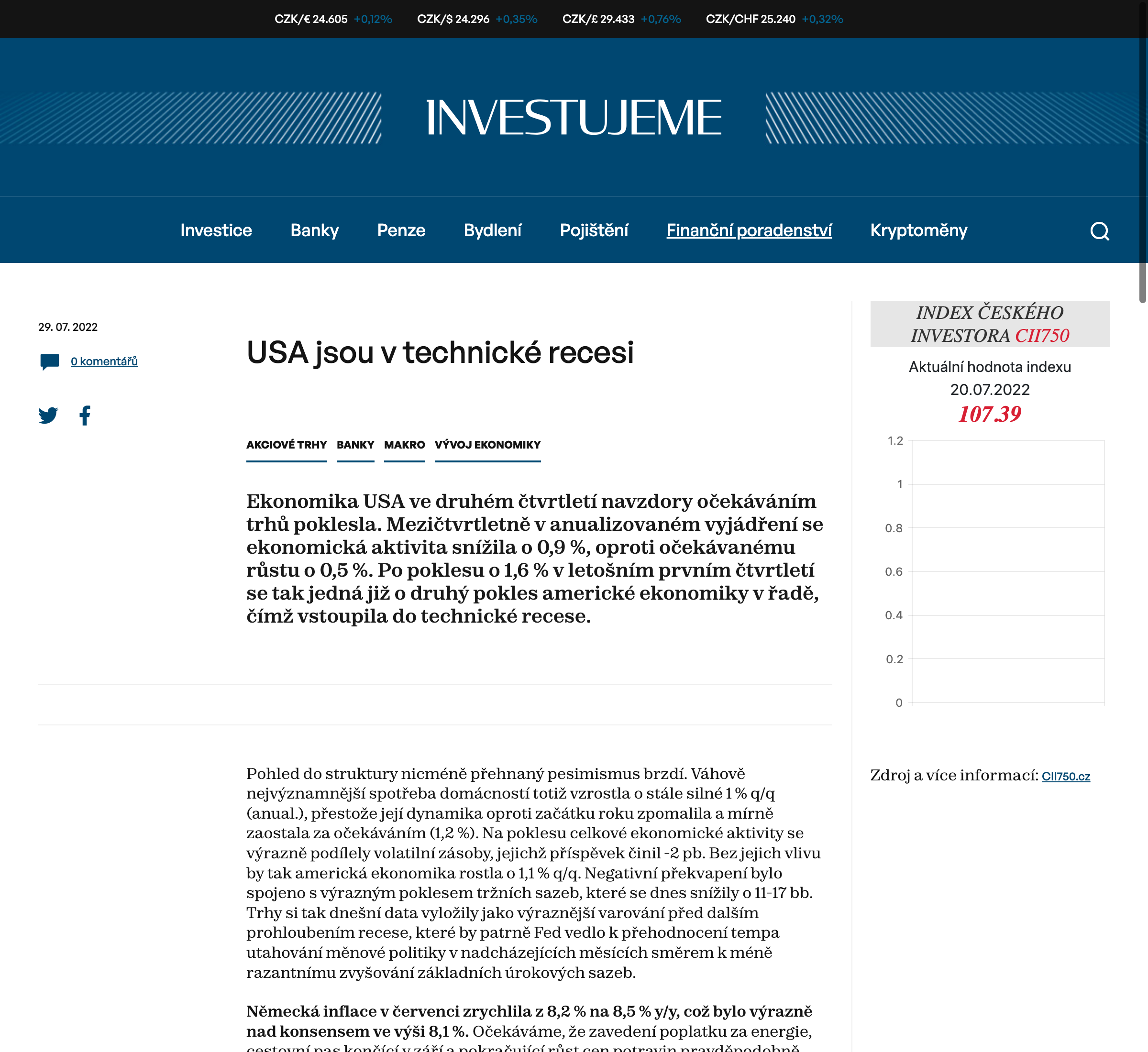Share article via Twitter bird icon
The image size is (1148, 1052).
(48, 416)
